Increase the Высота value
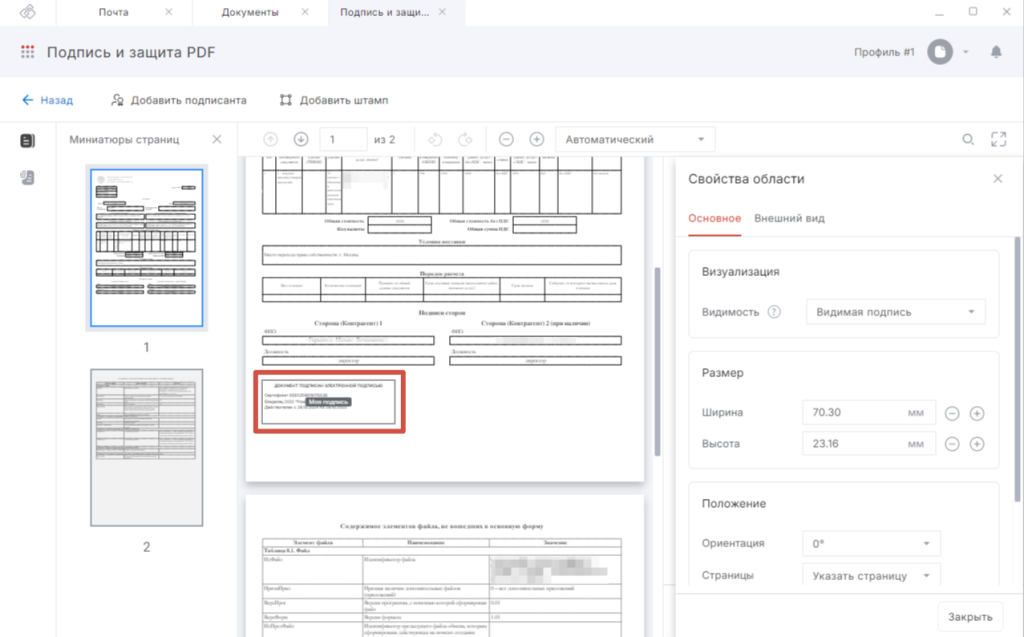Screen dimensions: 1024x637 click(x=977, y=444)
